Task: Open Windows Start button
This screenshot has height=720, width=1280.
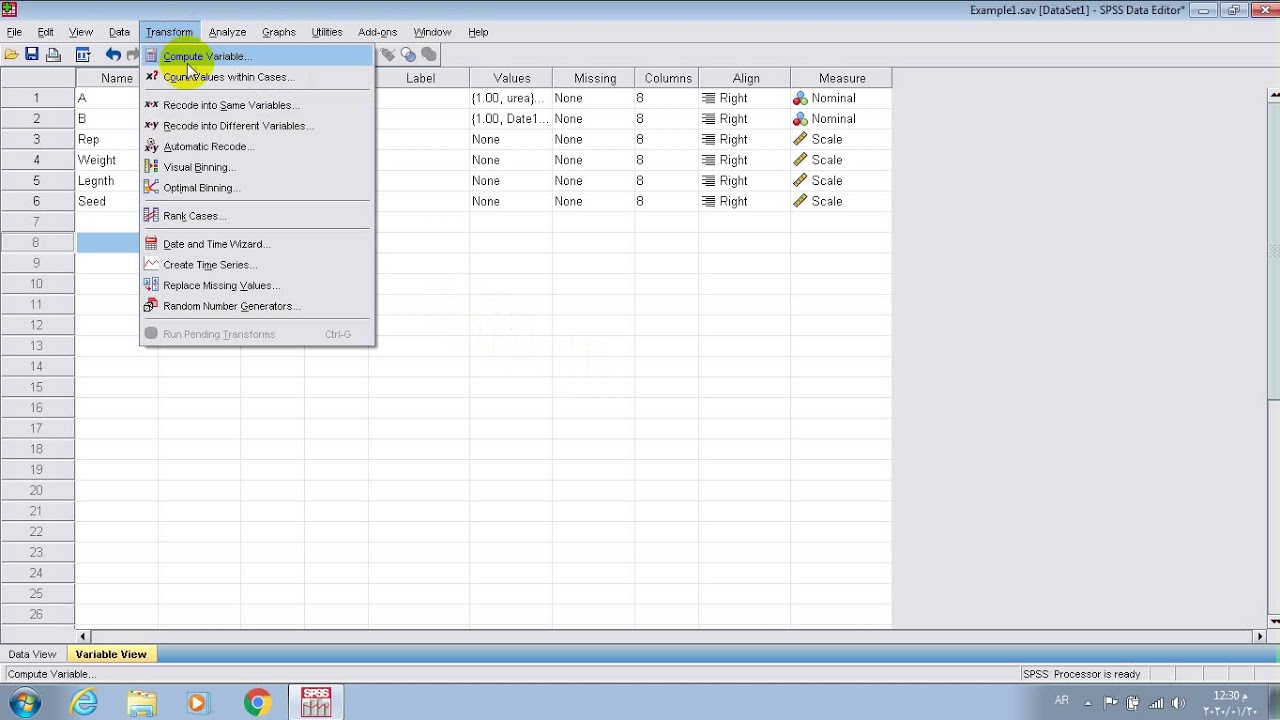Action: (24, 703)
